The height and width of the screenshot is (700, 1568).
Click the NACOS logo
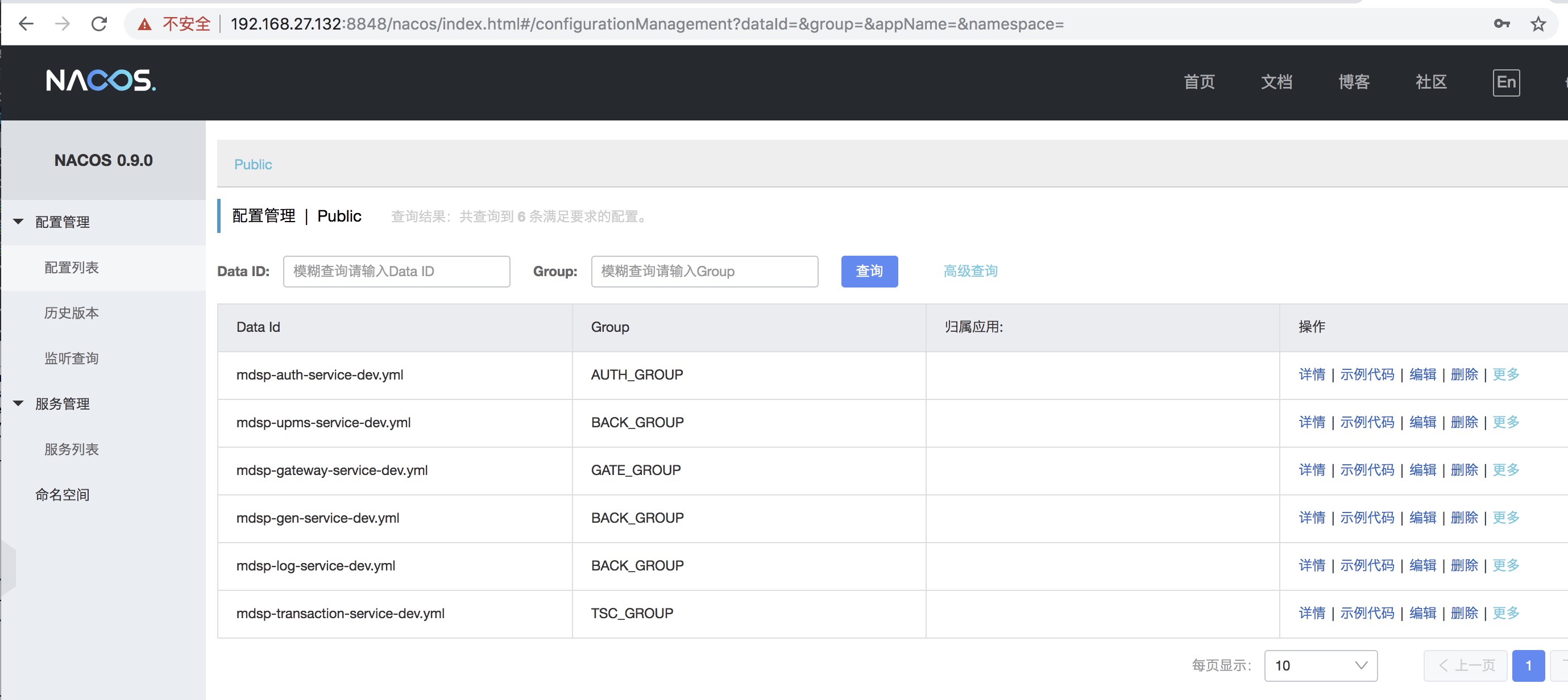pos(101,80)
